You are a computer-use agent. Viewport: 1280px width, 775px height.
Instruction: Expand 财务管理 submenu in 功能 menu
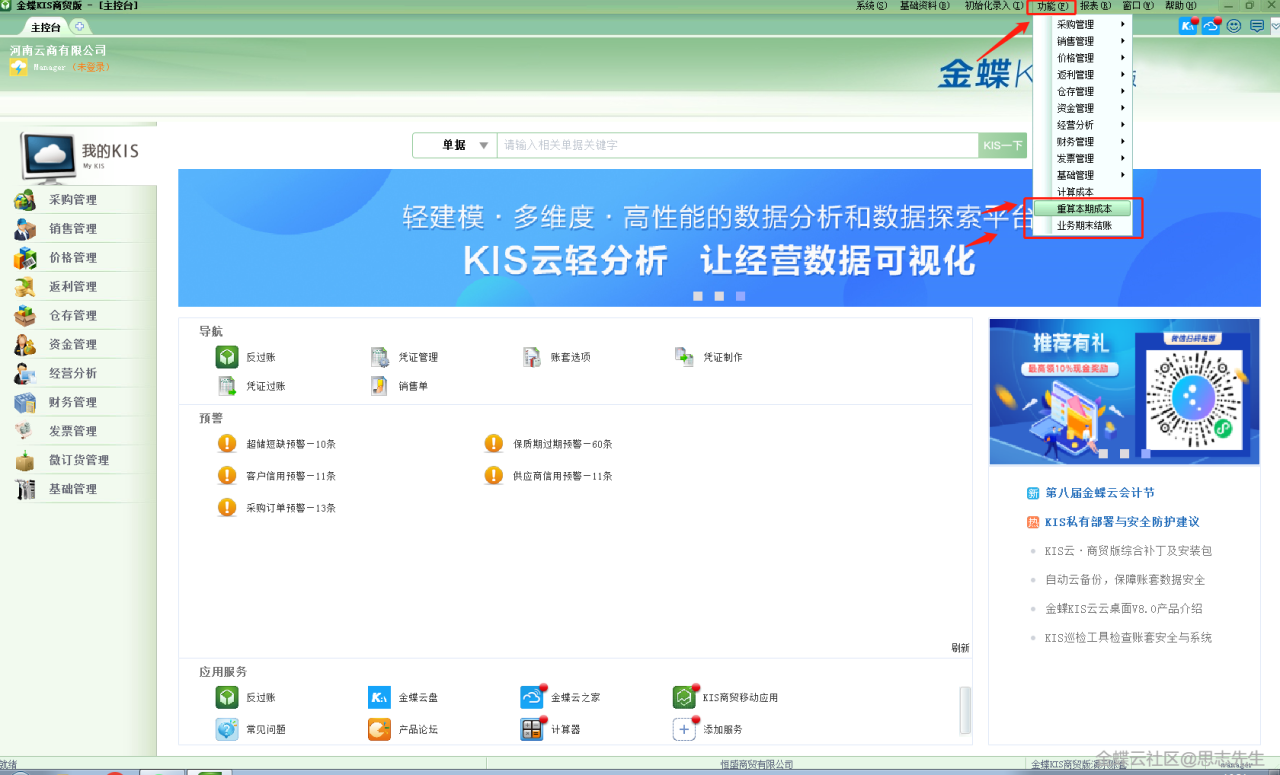coord(1082,142)
